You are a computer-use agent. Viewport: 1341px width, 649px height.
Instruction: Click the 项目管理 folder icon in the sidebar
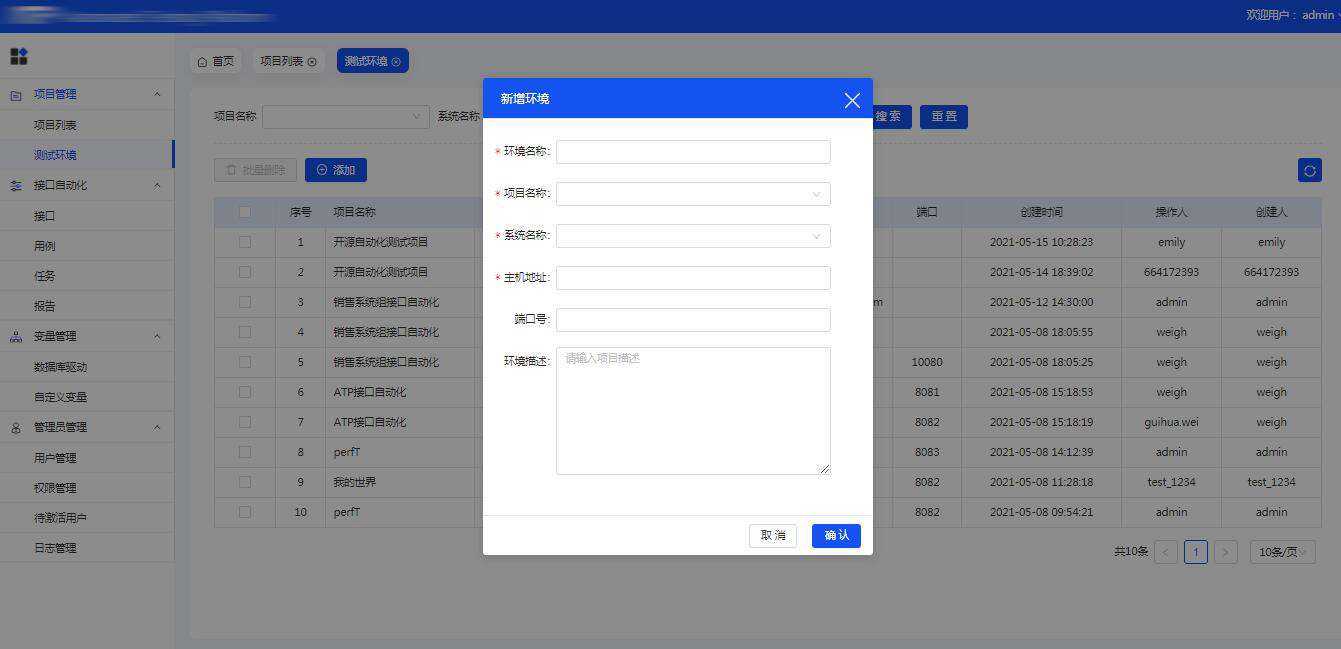pyautogui.click(x=15, y=95)
